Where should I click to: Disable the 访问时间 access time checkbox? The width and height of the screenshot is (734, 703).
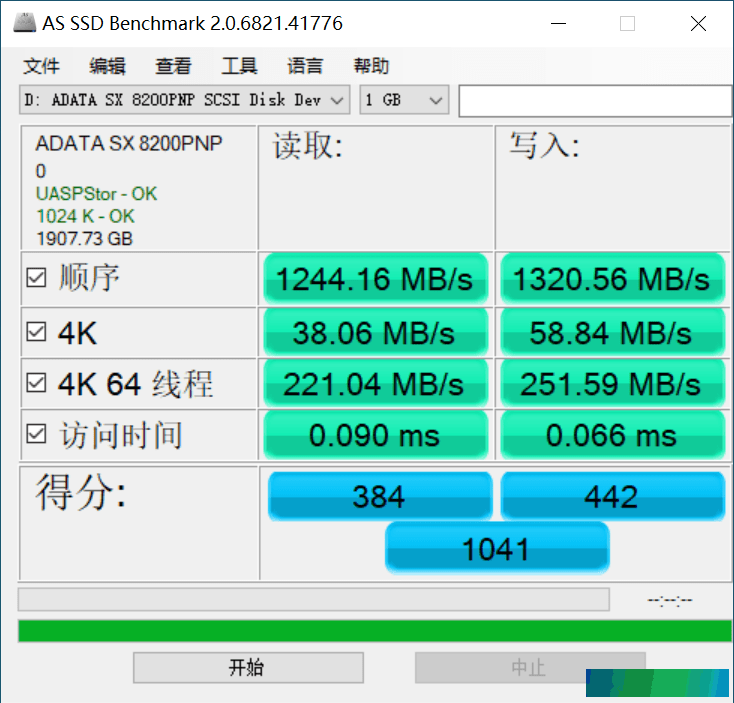click(x=36, y=433)
